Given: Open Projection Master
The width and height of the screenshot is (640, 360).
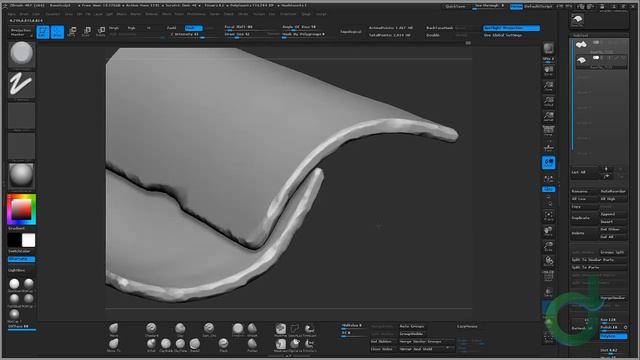Looking at the screenshot, I should pyautogui.click(x=21, y=32).
